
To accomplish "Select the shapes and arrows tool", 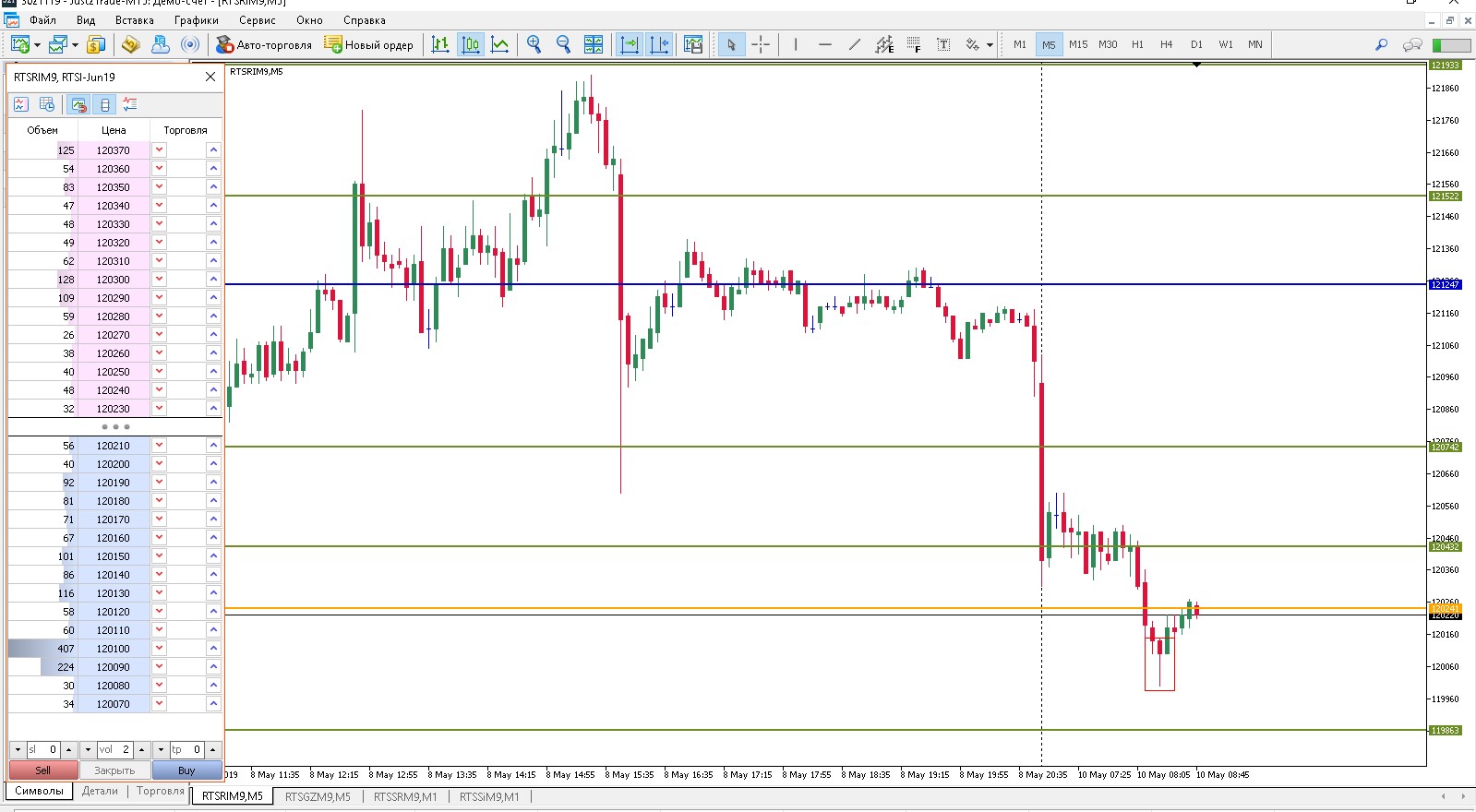I will (972, 44).
